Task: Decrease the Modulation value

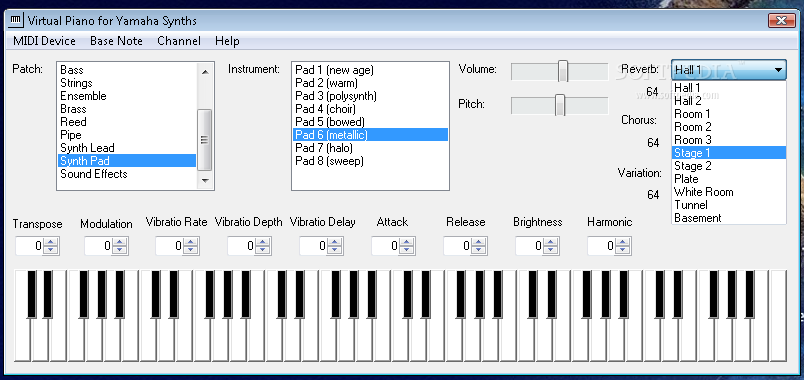Action: (x=119, y=250)
